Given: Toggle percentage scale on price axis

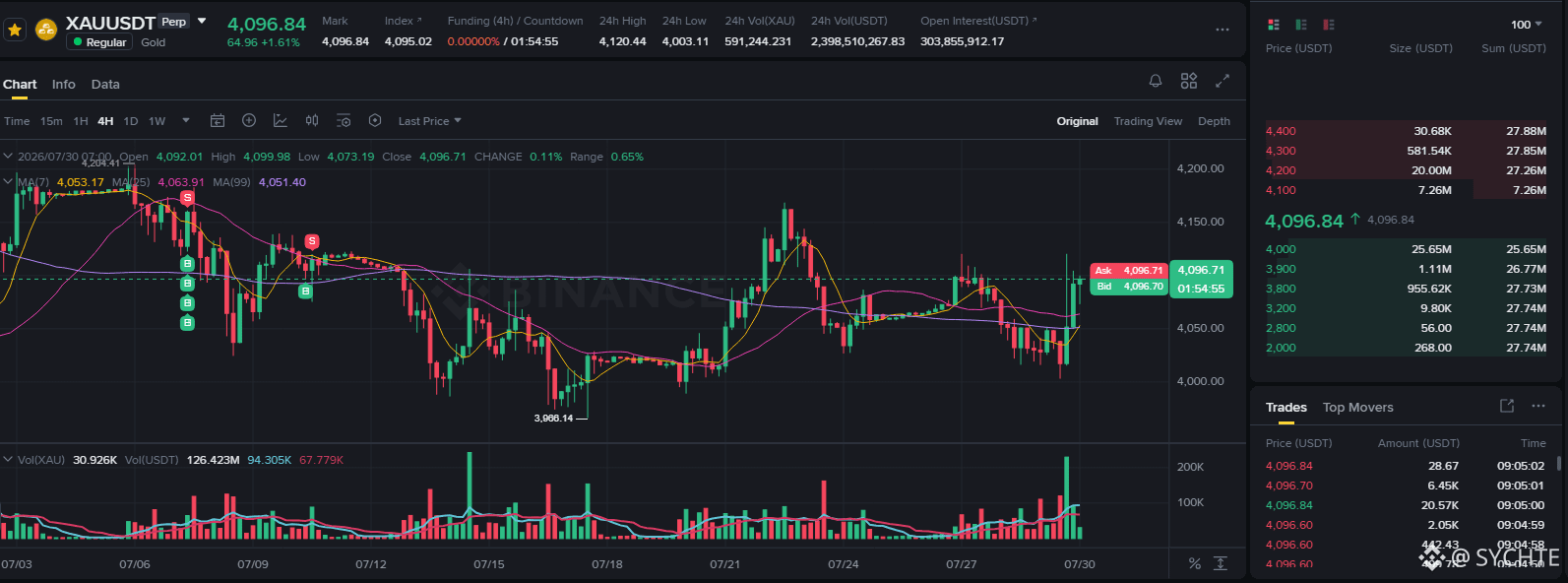Looking at the screenshot, I should click(1194, 563).
